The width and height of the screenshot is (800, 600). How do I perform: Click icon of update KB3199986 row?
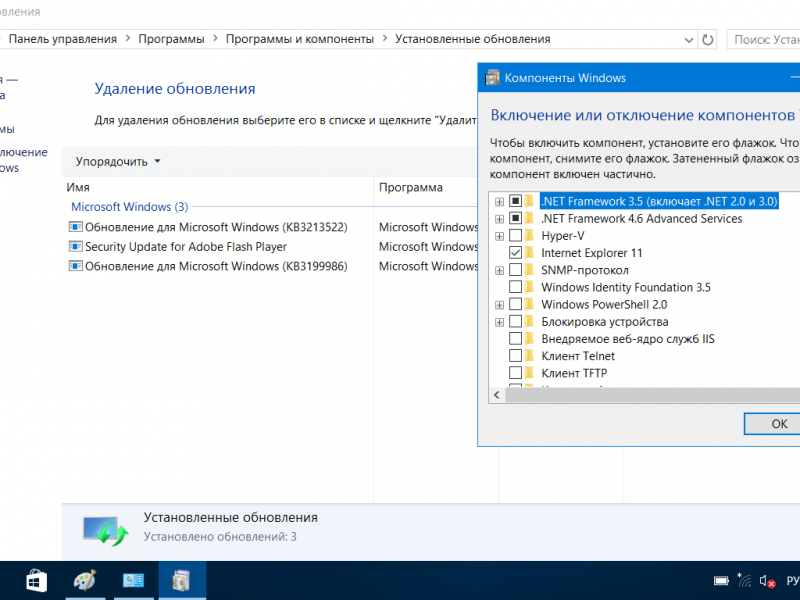[76, 266]
